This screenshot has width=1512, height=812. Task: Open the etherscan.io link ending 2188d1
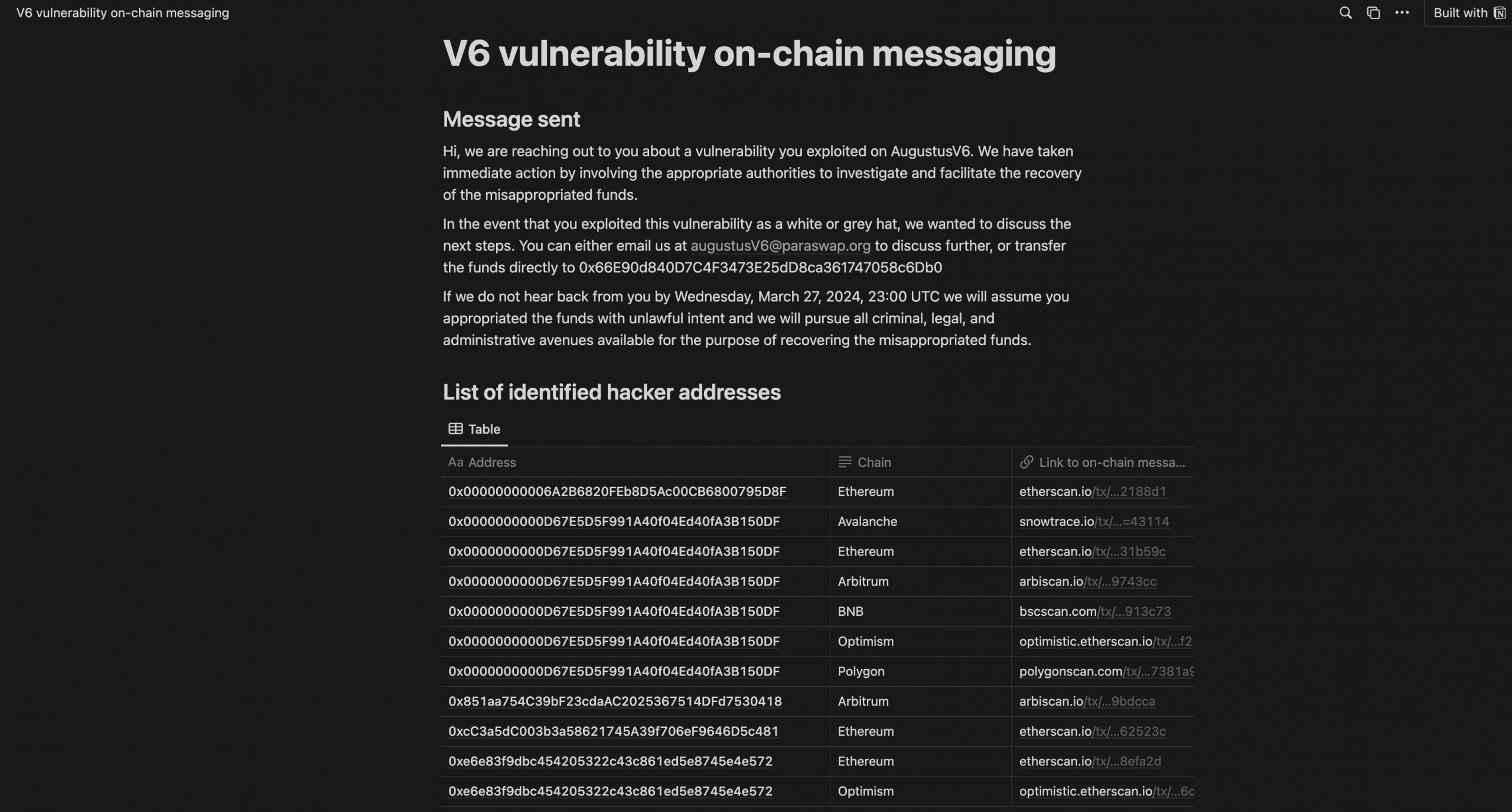pos(1093,492)
